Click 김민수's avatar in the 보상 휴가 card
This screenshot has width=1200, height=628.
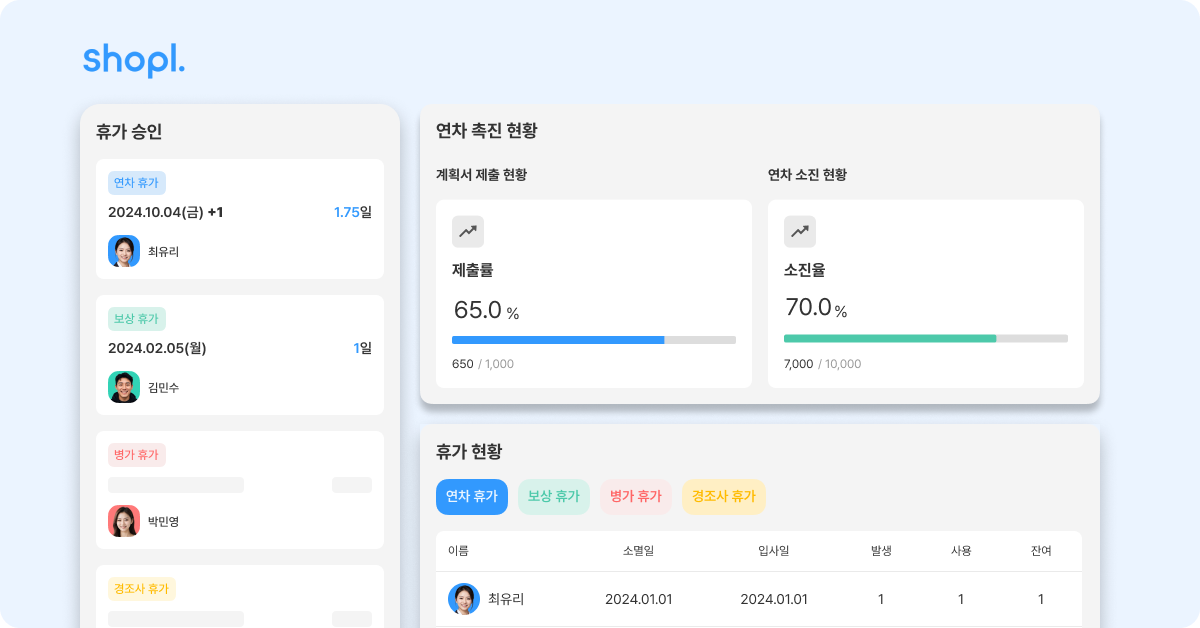(x=124, y=387)
